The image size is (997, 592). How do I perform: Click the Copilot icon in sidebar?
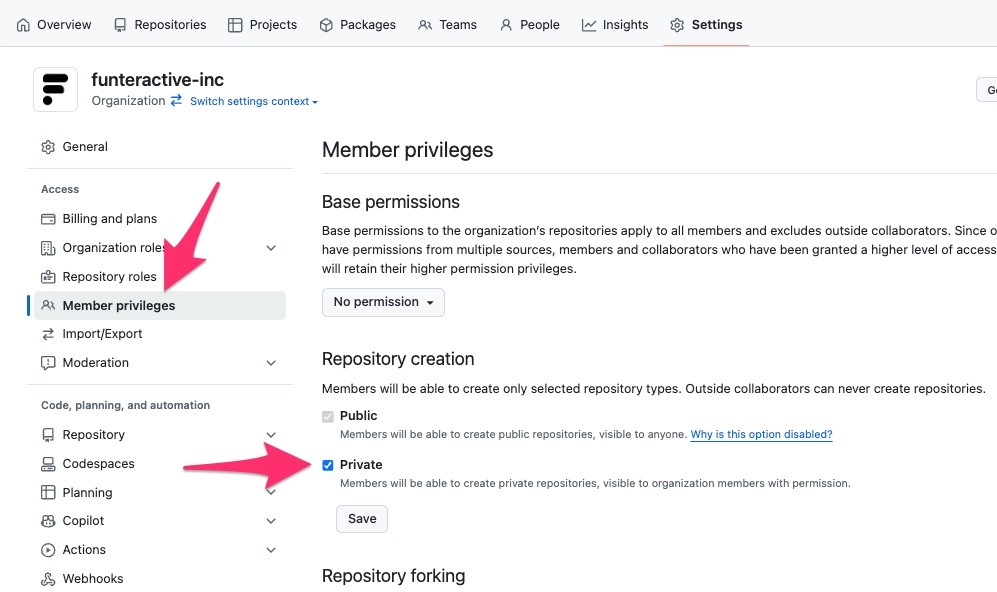48,521
